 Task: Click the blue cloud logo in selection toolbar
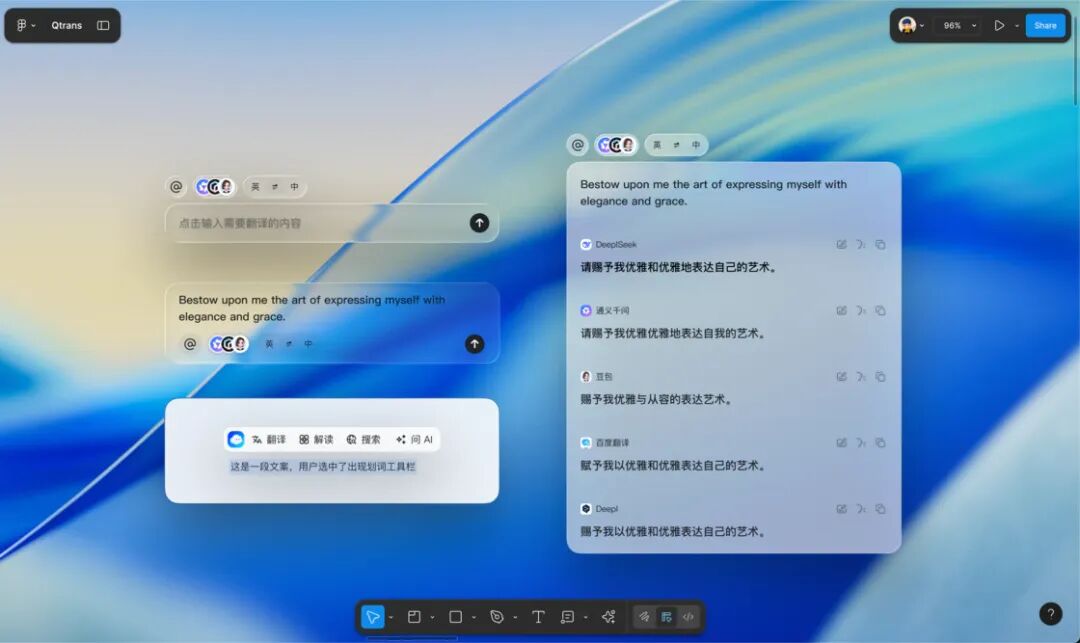pyautogui.click(x=236, y=439)
